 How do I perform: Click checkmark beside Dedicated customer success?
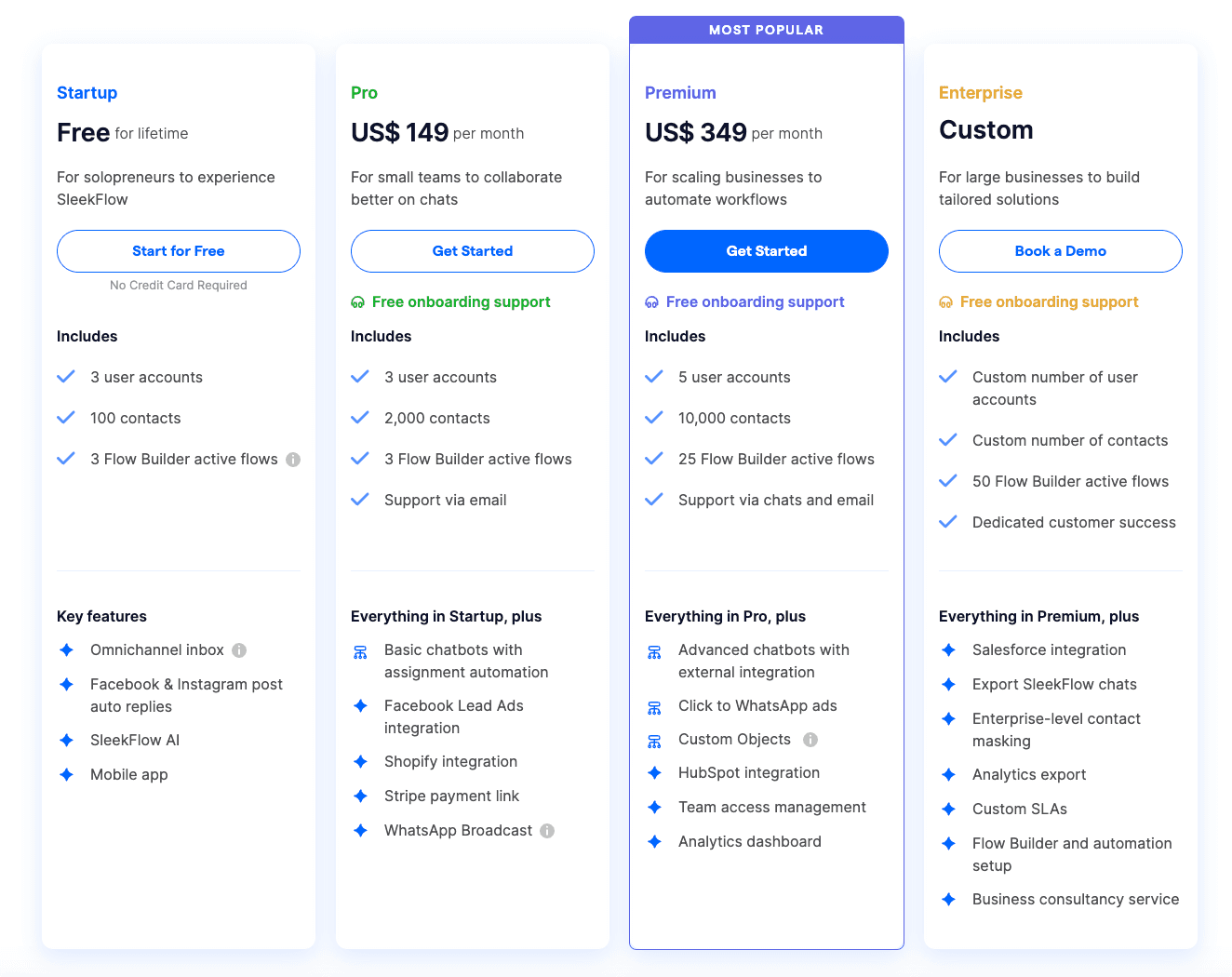(x=948, y=522)
